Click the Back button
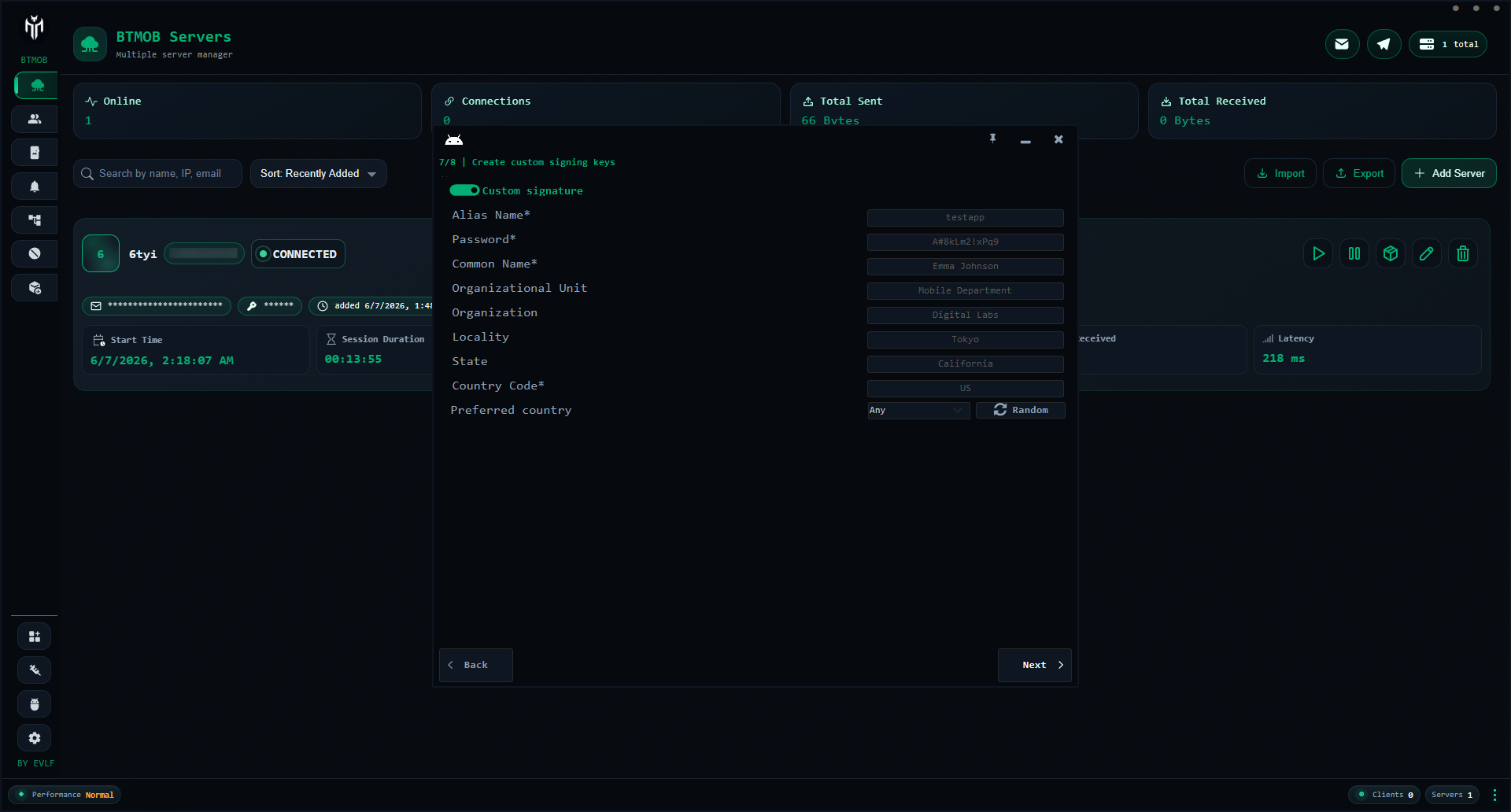 [476, 665]
